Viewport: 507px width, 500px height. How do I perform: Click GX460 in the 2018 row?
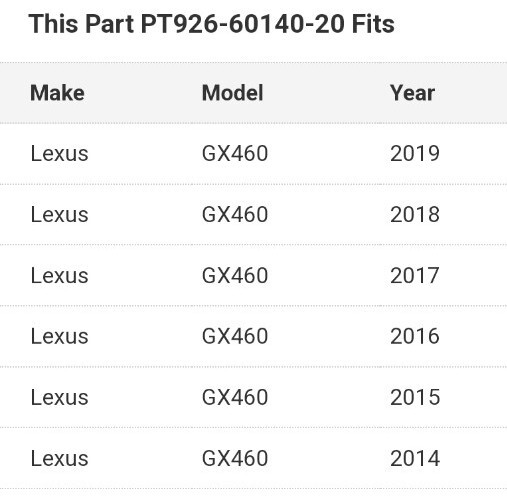235,214
